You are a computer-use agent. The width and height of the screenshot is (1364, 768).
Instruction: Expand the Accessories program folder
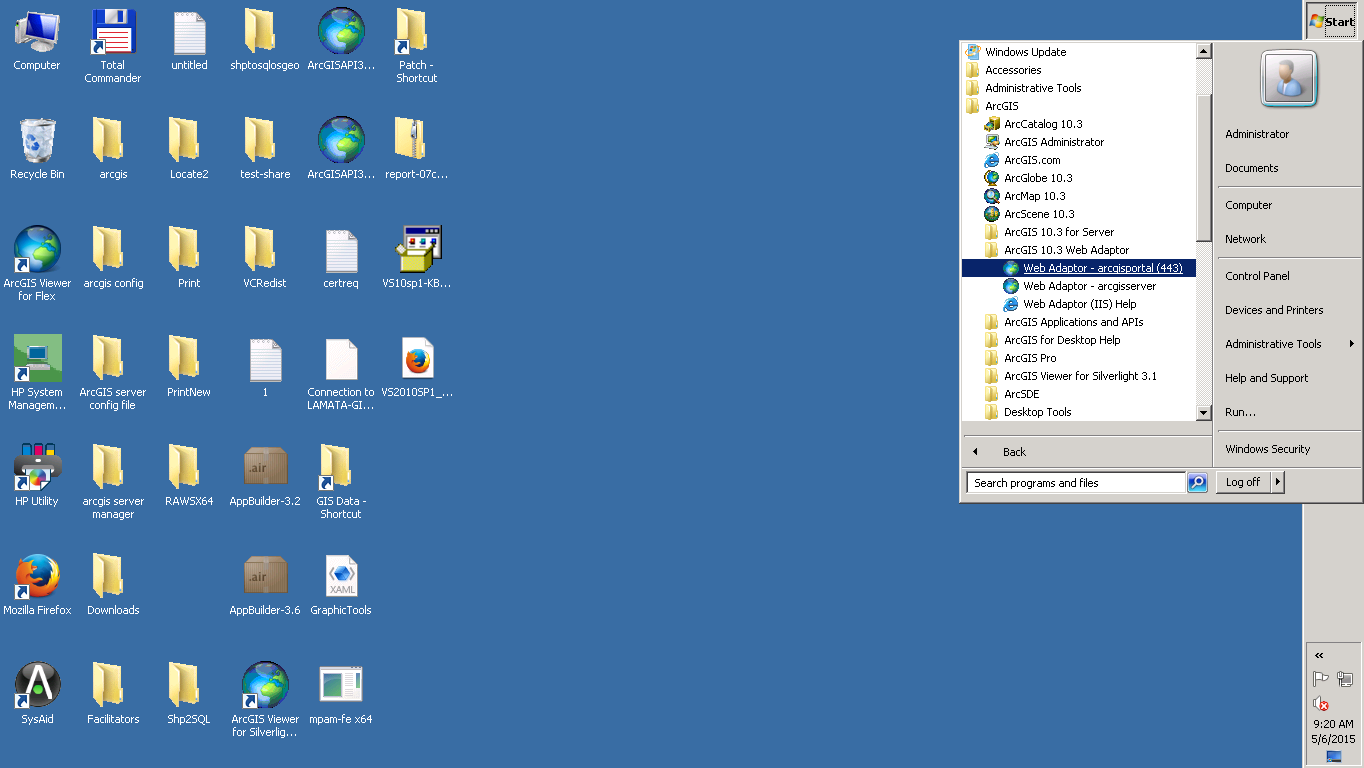tap(1013, 70)
